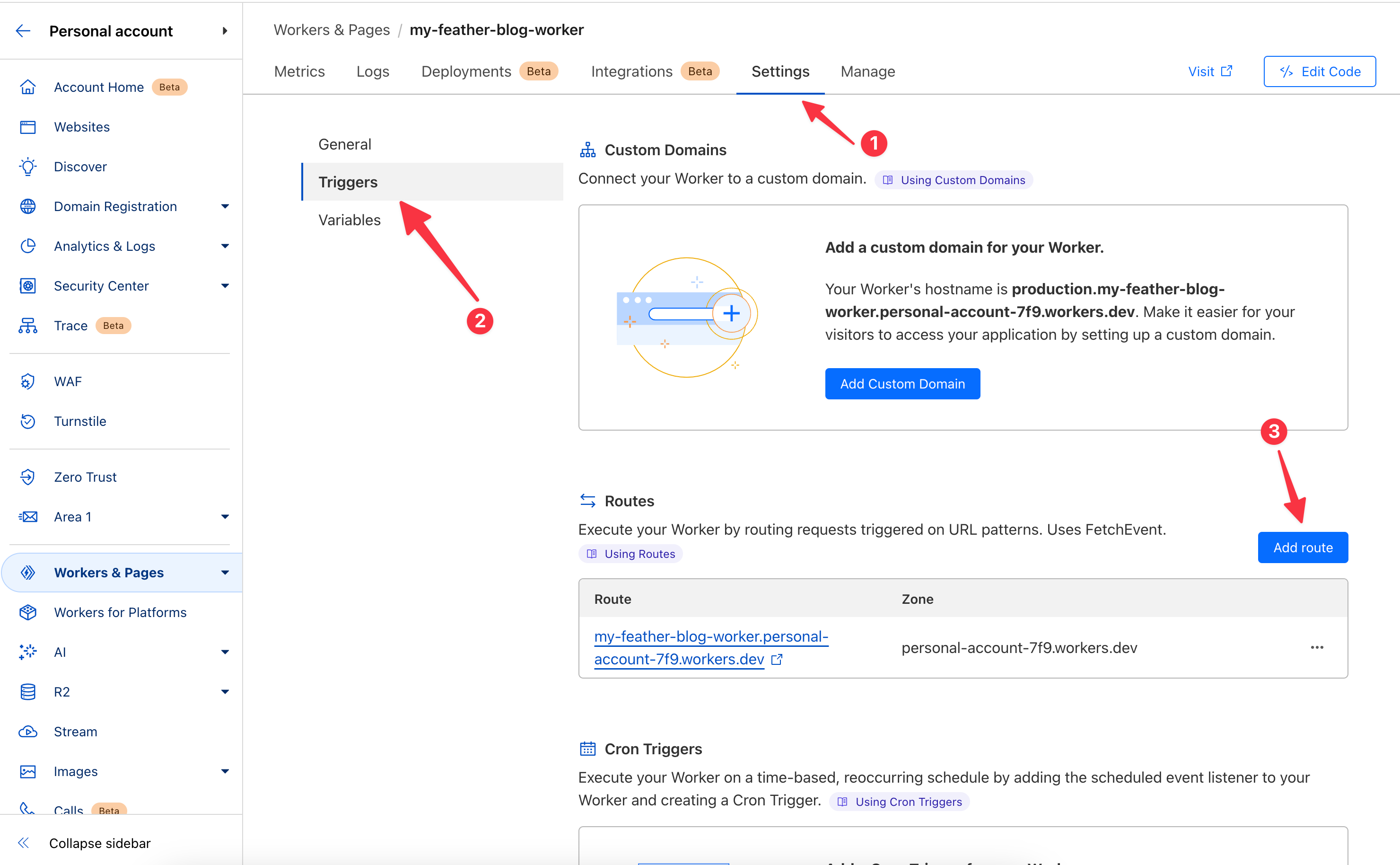Switch to the Logs tab

click(373, 71)
